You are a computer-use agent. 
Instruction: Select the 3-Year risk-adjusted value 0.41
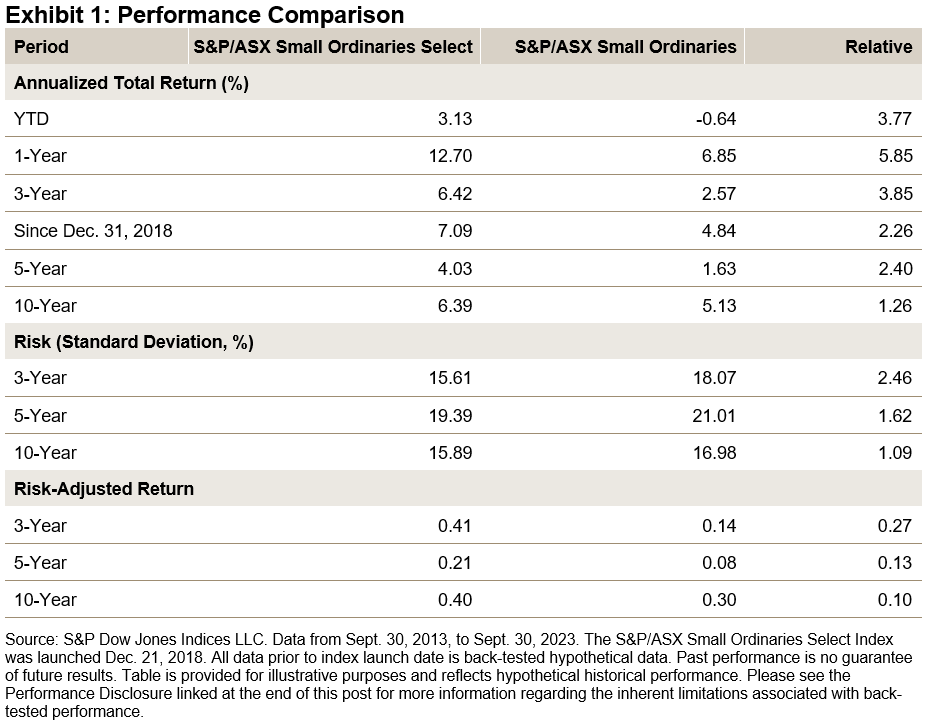[455, 526]
